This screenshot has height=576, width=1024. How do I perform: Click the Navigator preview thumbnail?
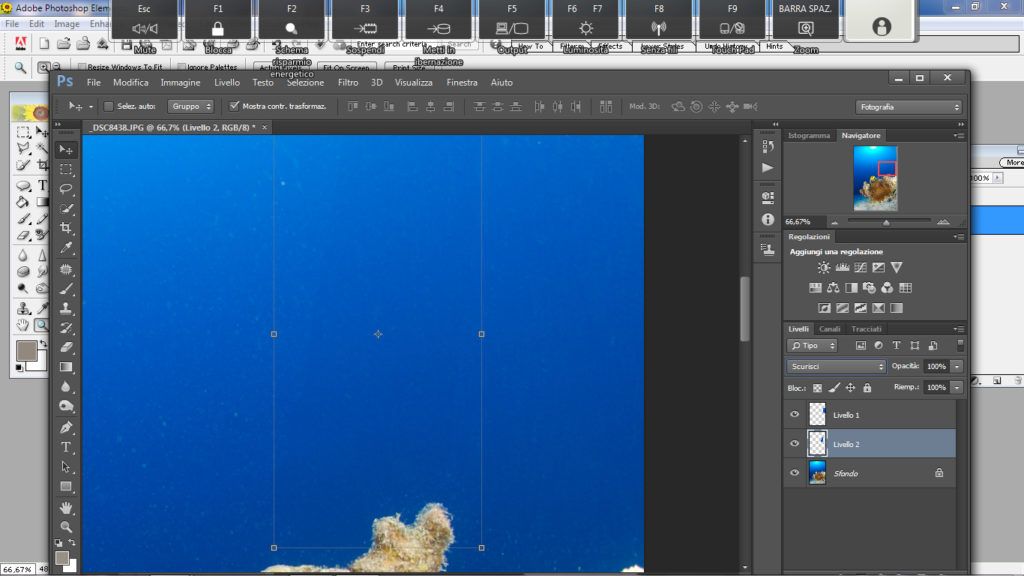(875, 178)
